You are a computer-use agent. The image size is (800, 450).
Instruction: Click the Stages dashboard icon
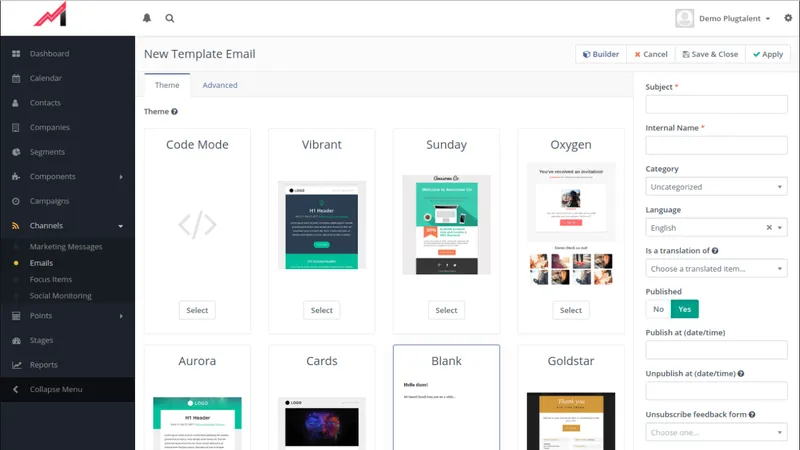[16, 340]
